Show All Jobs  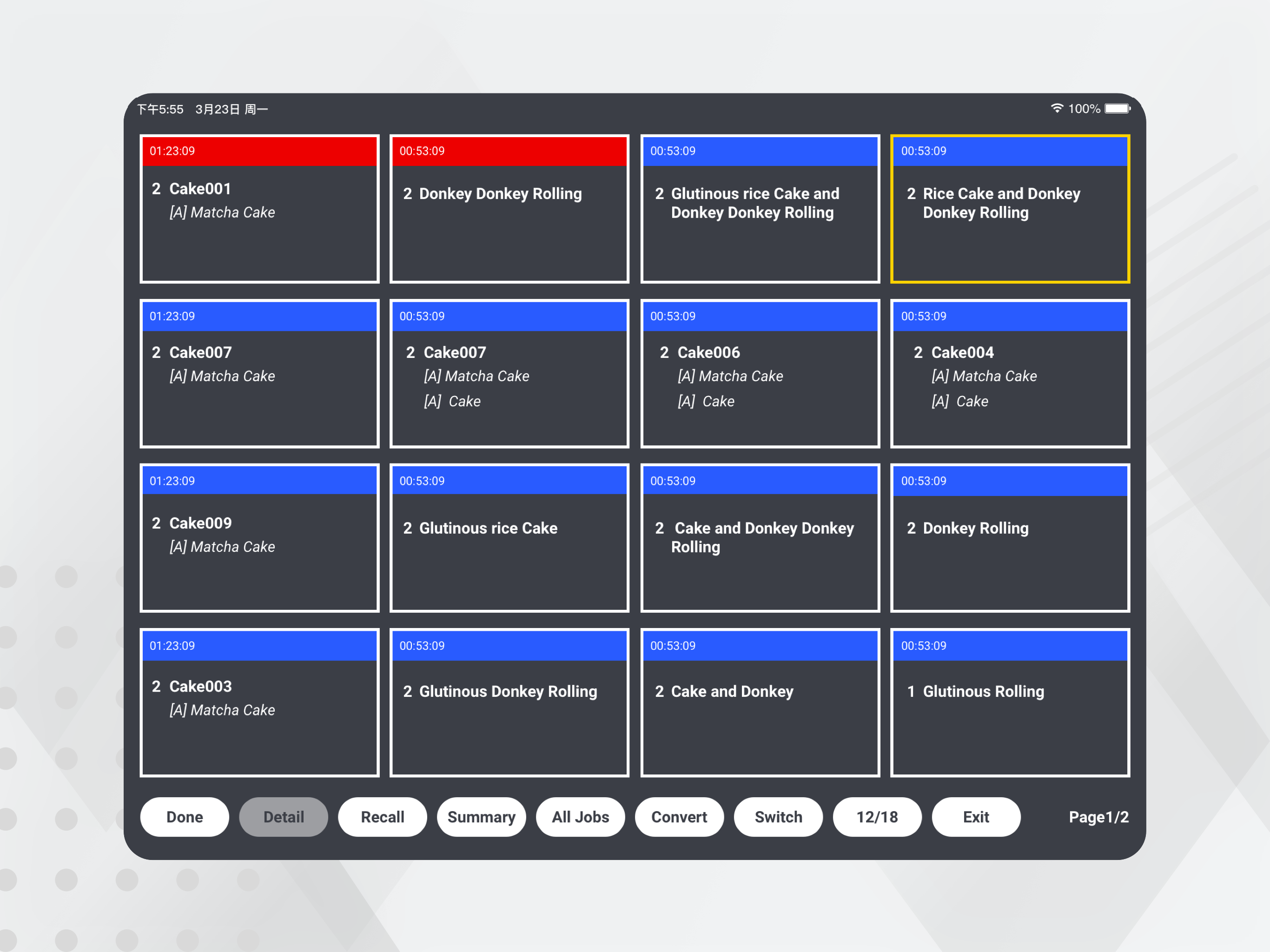click(x=581, y=816)
